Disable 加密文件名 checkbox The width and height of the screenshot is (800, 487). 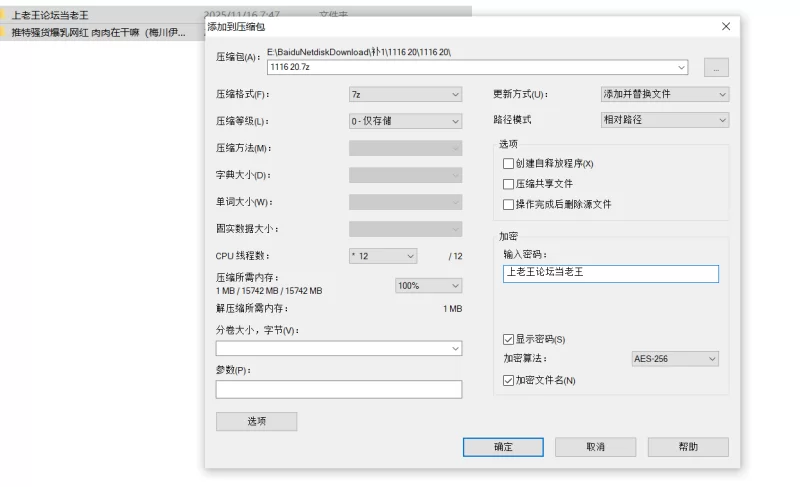(x=508, y=380)
